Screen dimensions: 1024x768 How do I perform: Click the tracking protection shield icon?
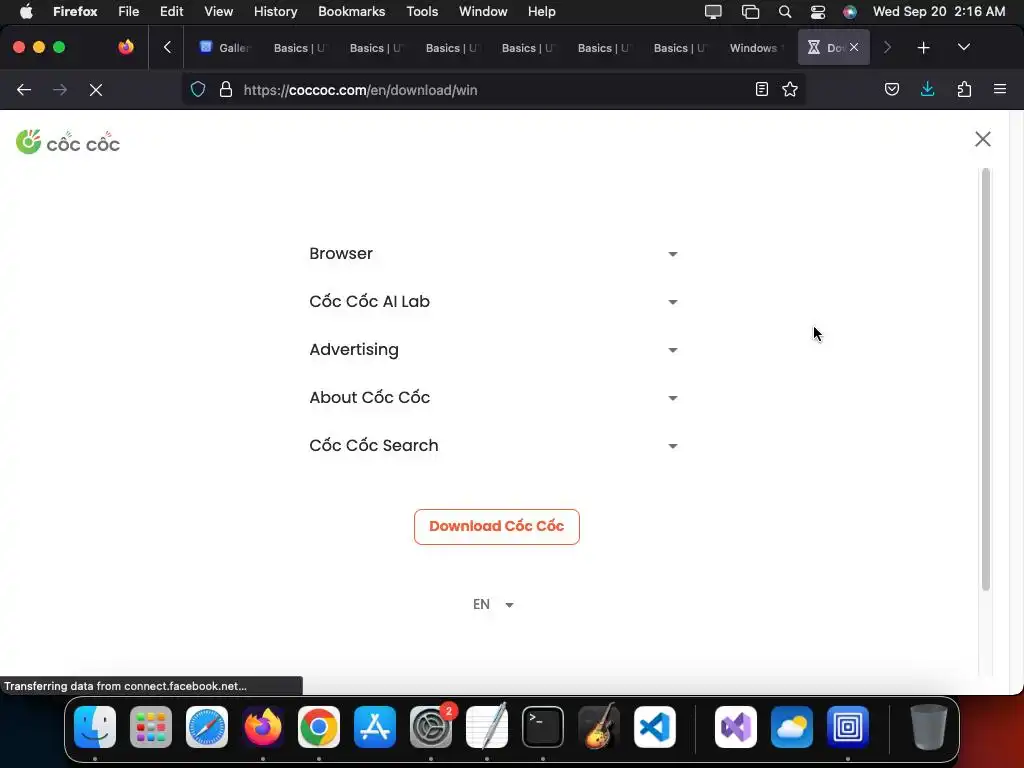tap(198, 89)
